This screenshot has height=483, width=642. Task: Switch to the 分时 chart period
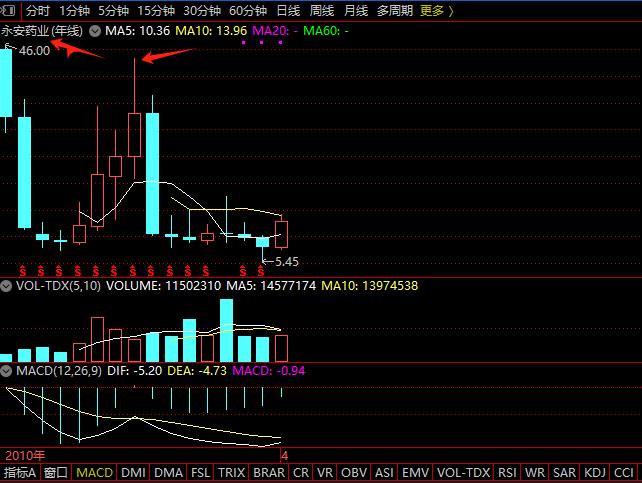37,11
